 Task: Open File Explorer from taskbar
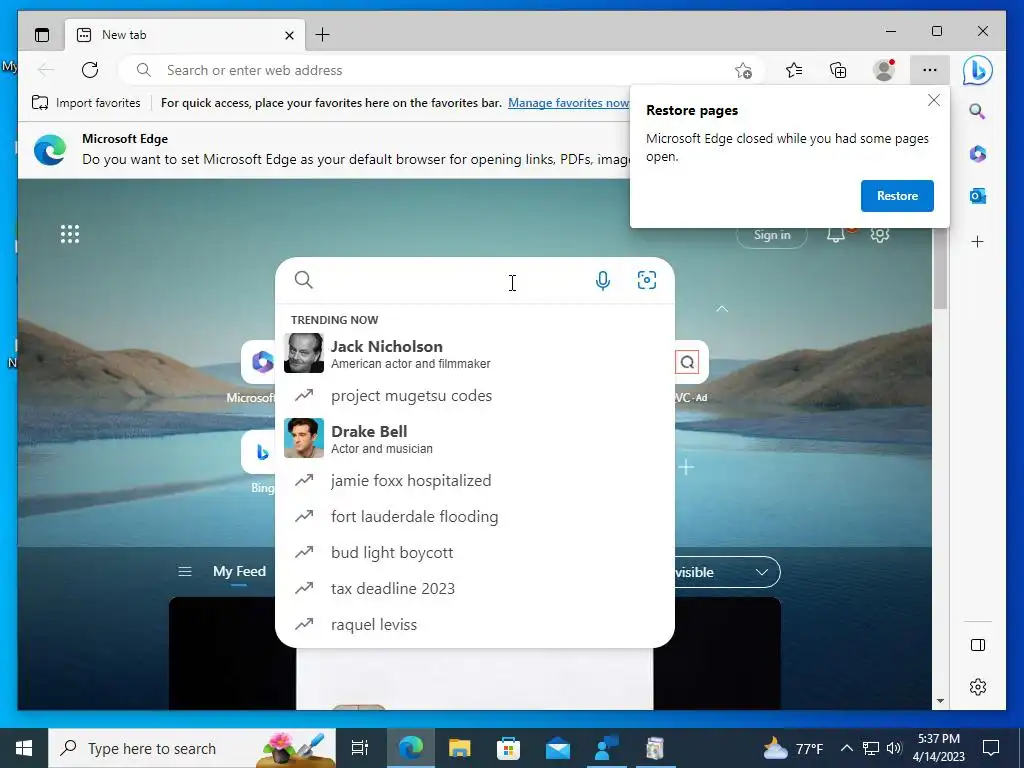pyautogui.click(x=459, y=748)
